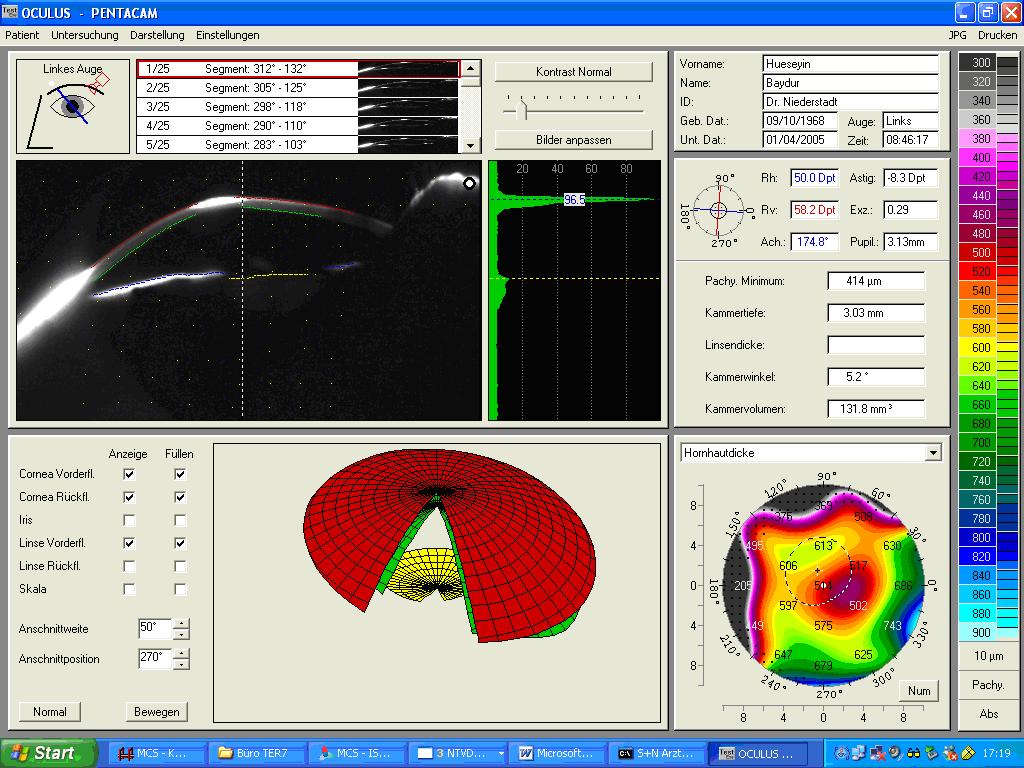Click the polar axis compass icon
The image size is (1024, 768).
(x=718, y=210)
